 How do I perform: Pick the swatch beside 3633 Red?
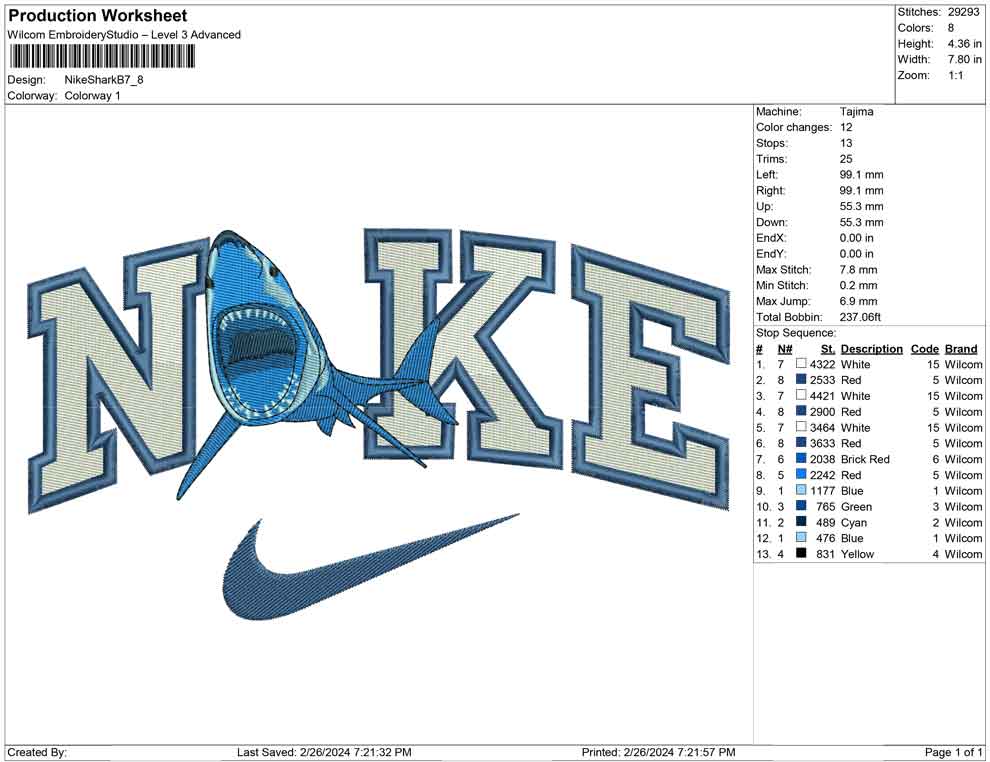coord(801,443)
